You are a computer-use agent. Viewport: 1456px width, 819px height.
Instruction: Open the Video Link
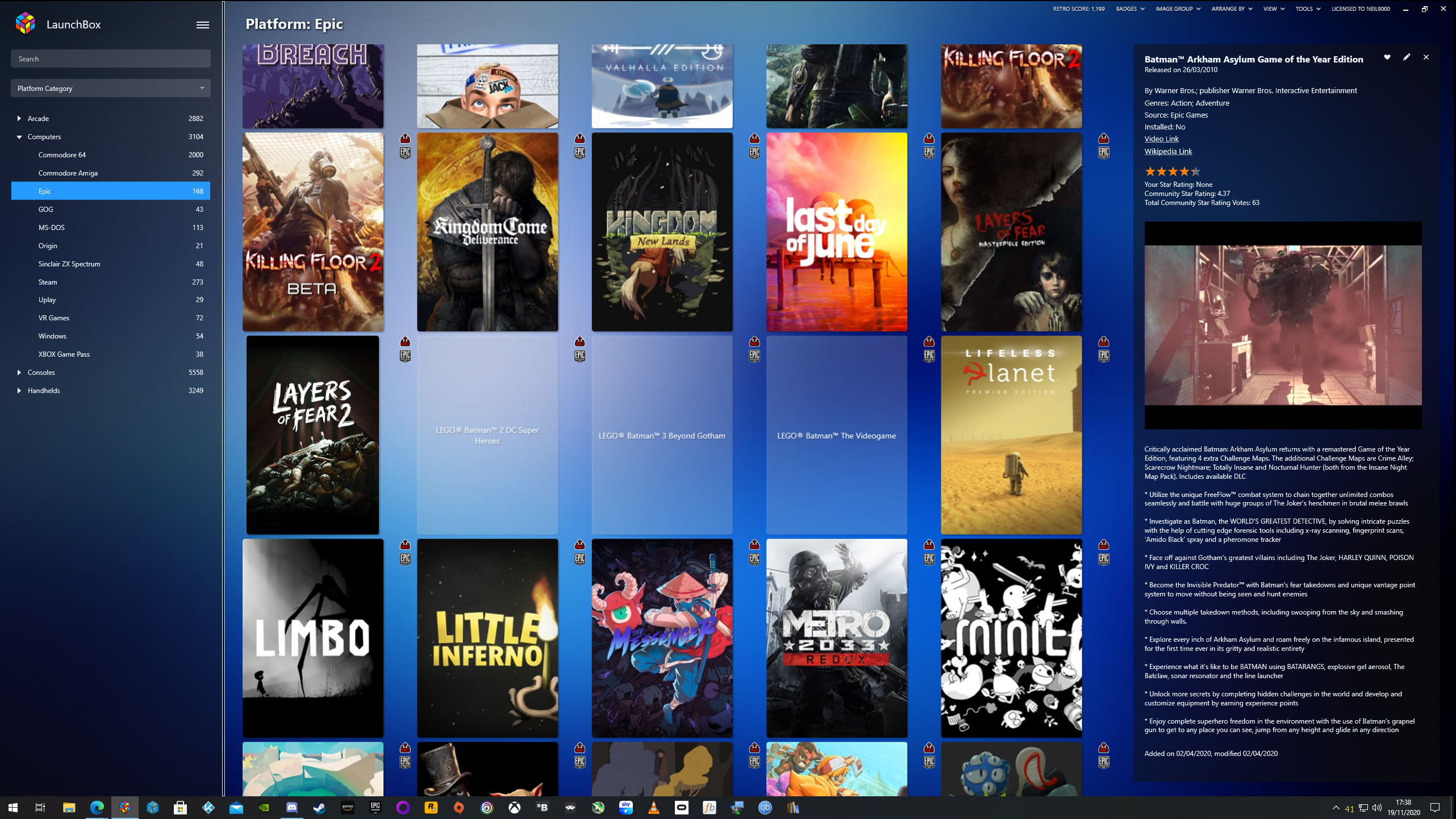coord(1161,139)
